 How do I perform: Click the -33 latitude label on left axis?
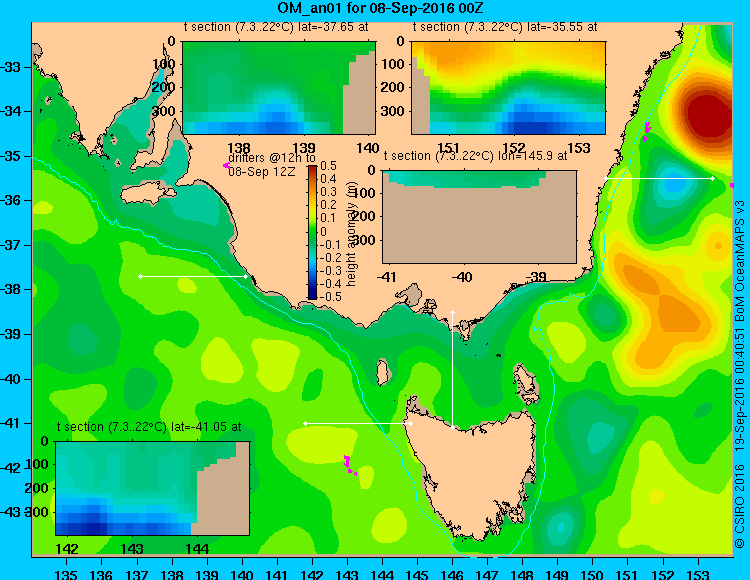11,67
